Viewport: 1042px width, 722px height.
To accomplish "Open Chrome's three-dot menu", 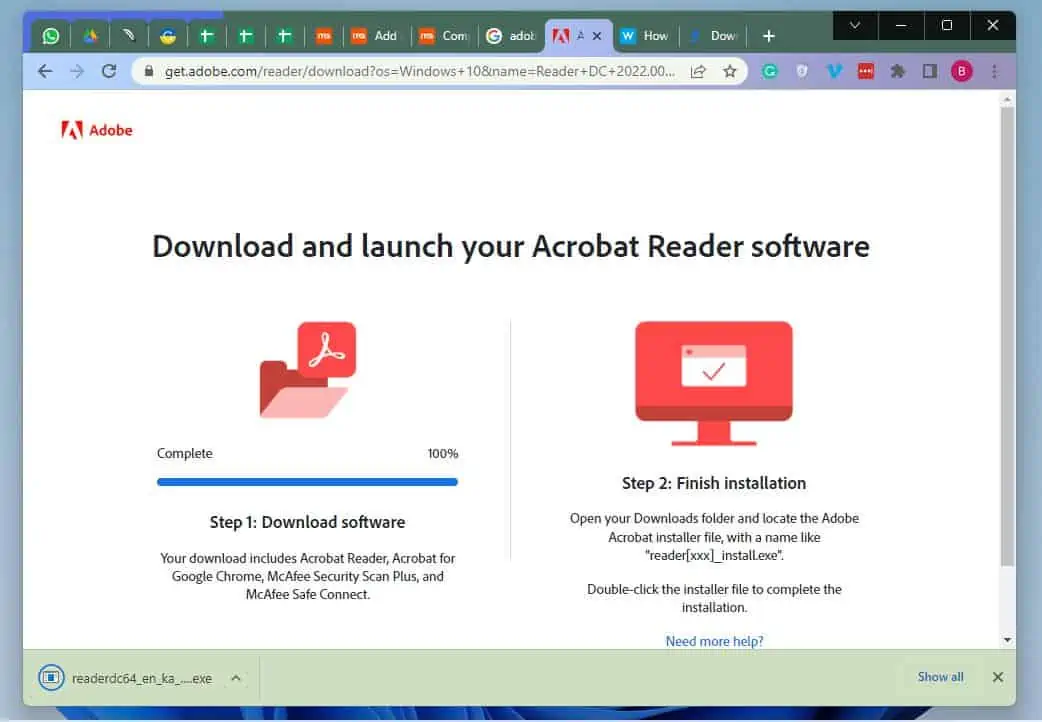I will click(x=994, y=71).
